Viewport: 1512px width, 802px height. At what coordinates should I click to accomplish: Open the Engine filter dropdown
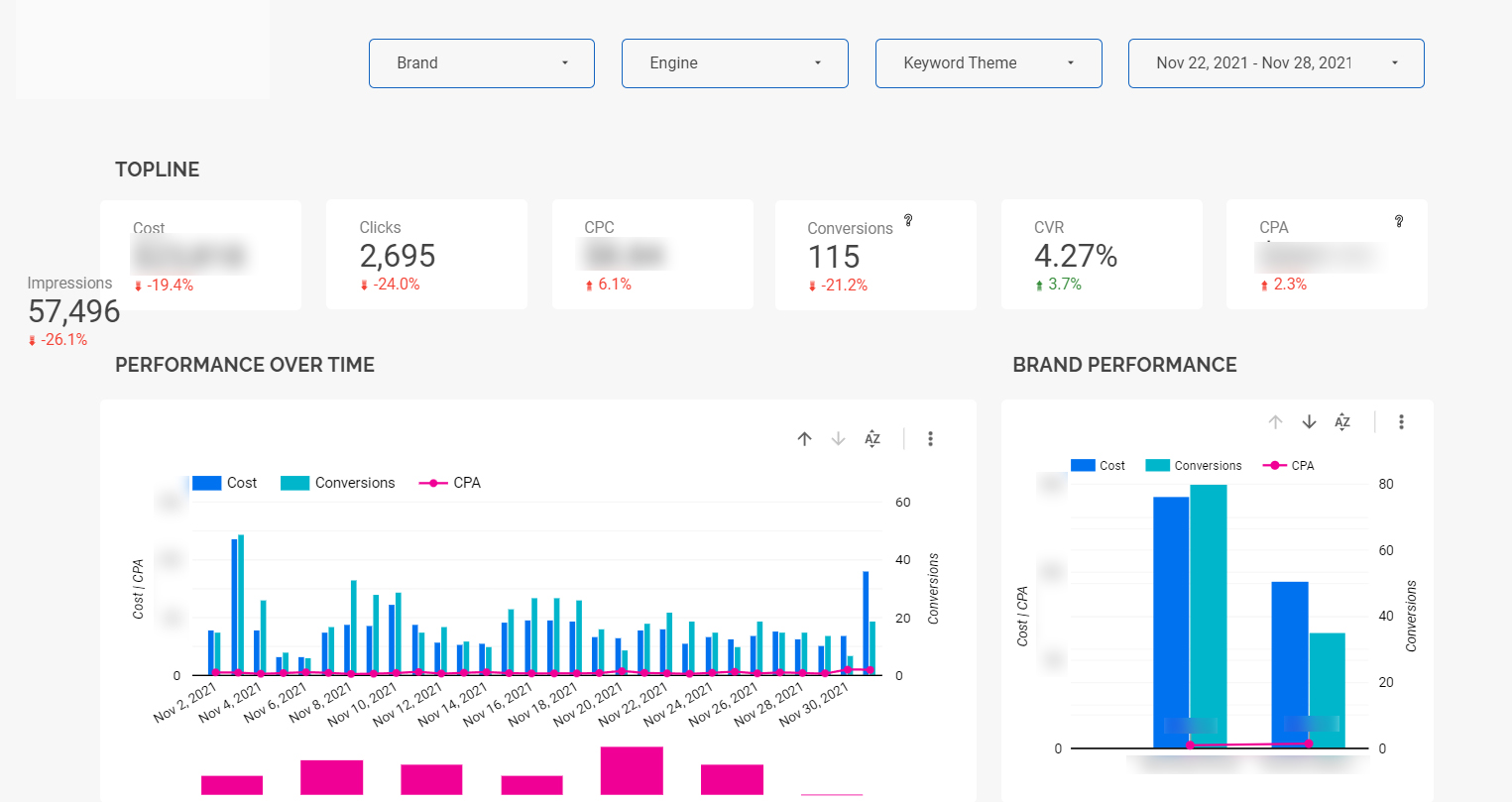[735, 63]
